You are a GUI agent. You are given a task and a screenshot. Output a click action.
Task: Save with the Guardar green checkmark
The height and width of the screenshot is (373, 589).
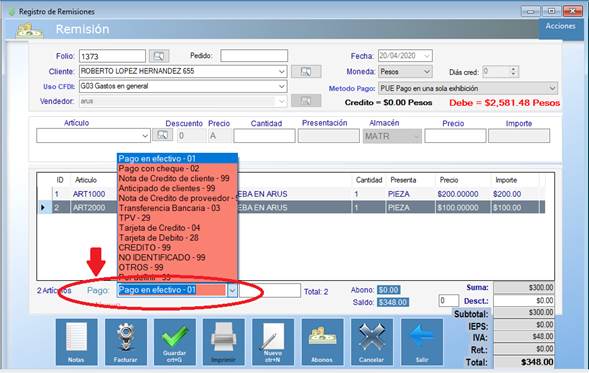[x=175, y=342]
